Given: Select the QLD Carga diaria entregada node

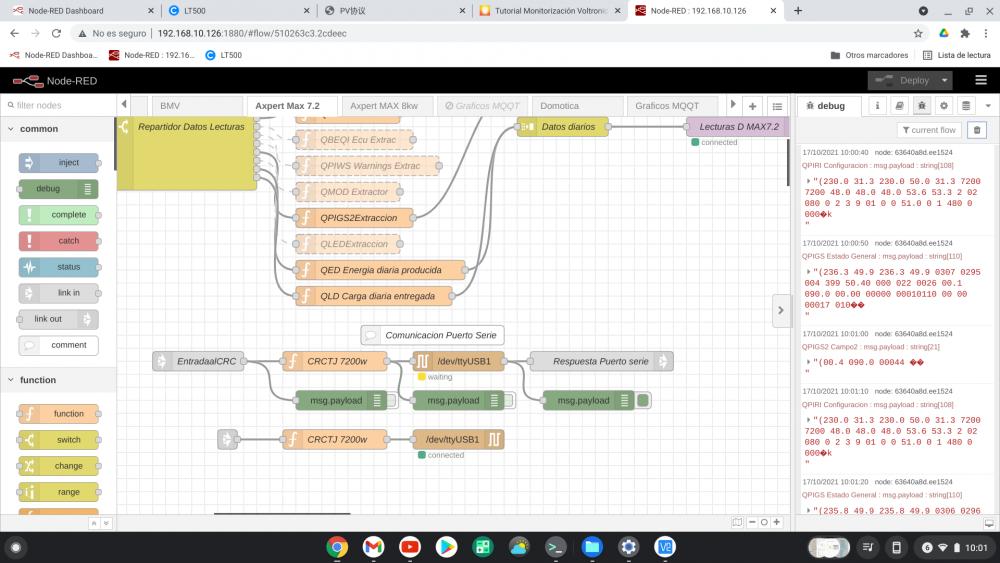Looking at the screenshot, I should point(374,296).
